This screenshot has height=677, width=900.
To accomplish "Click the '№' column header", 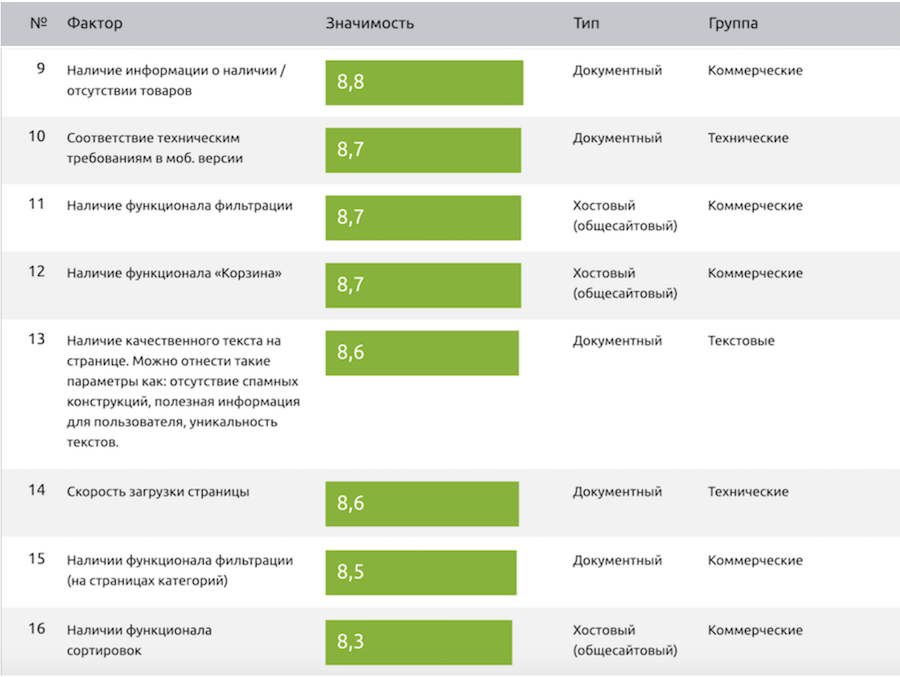I will (38, 24).
